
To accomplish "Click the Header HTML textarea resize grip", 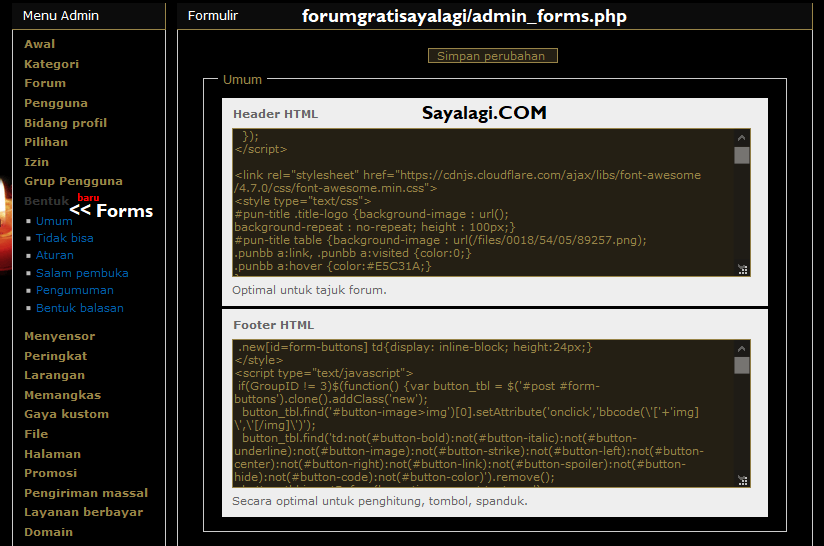I will click(x=743, y=270).
